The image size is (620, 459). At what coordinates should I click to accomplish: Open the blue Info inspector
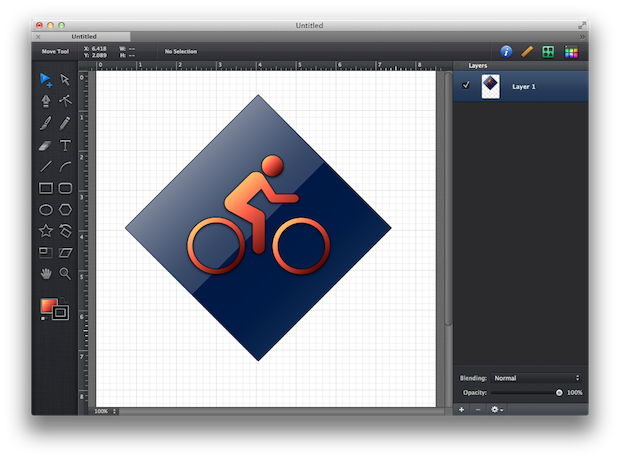pos(506,51)
